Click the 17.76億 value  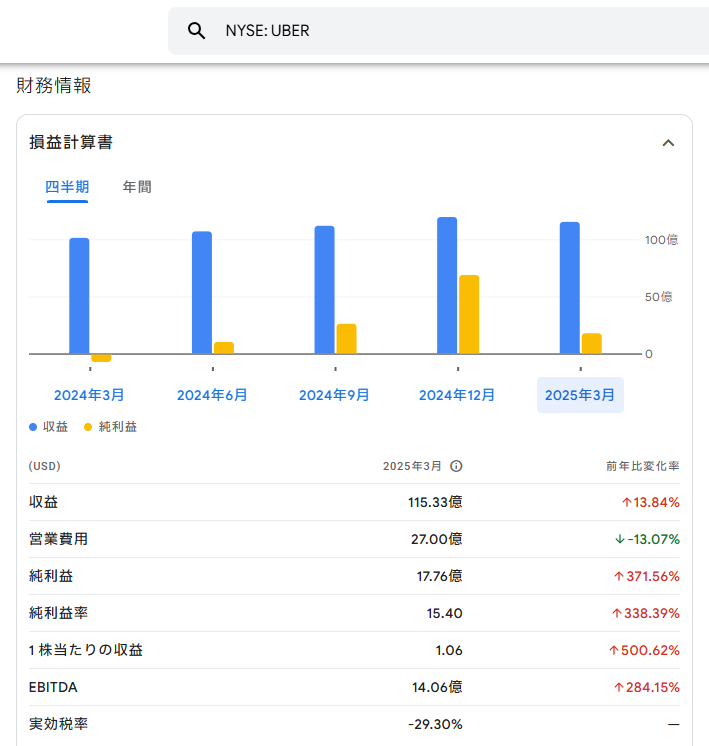[x=439, y=576]
